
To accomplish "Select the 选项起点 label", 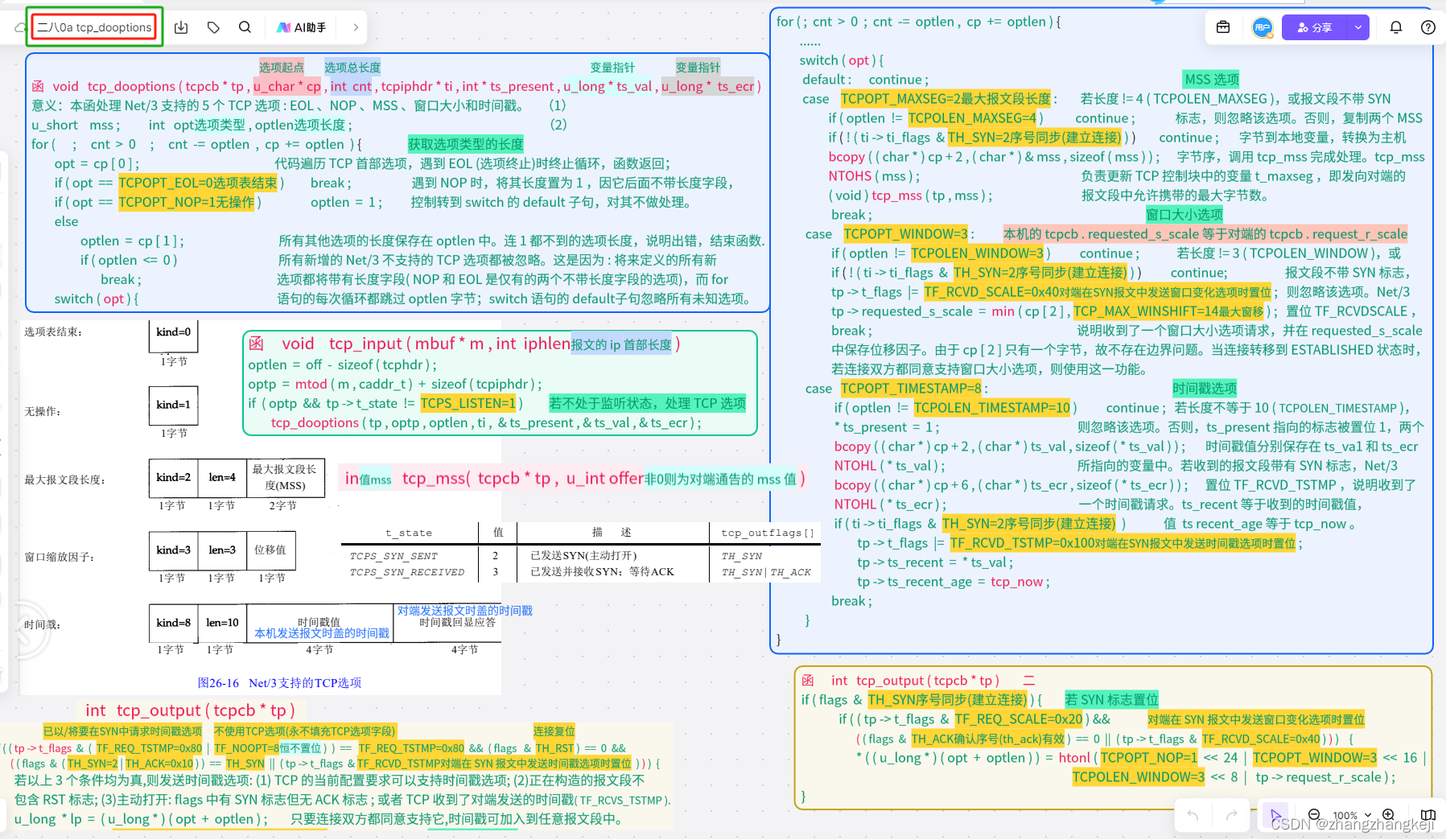I will pyautogui.click(x=282, y=68).
